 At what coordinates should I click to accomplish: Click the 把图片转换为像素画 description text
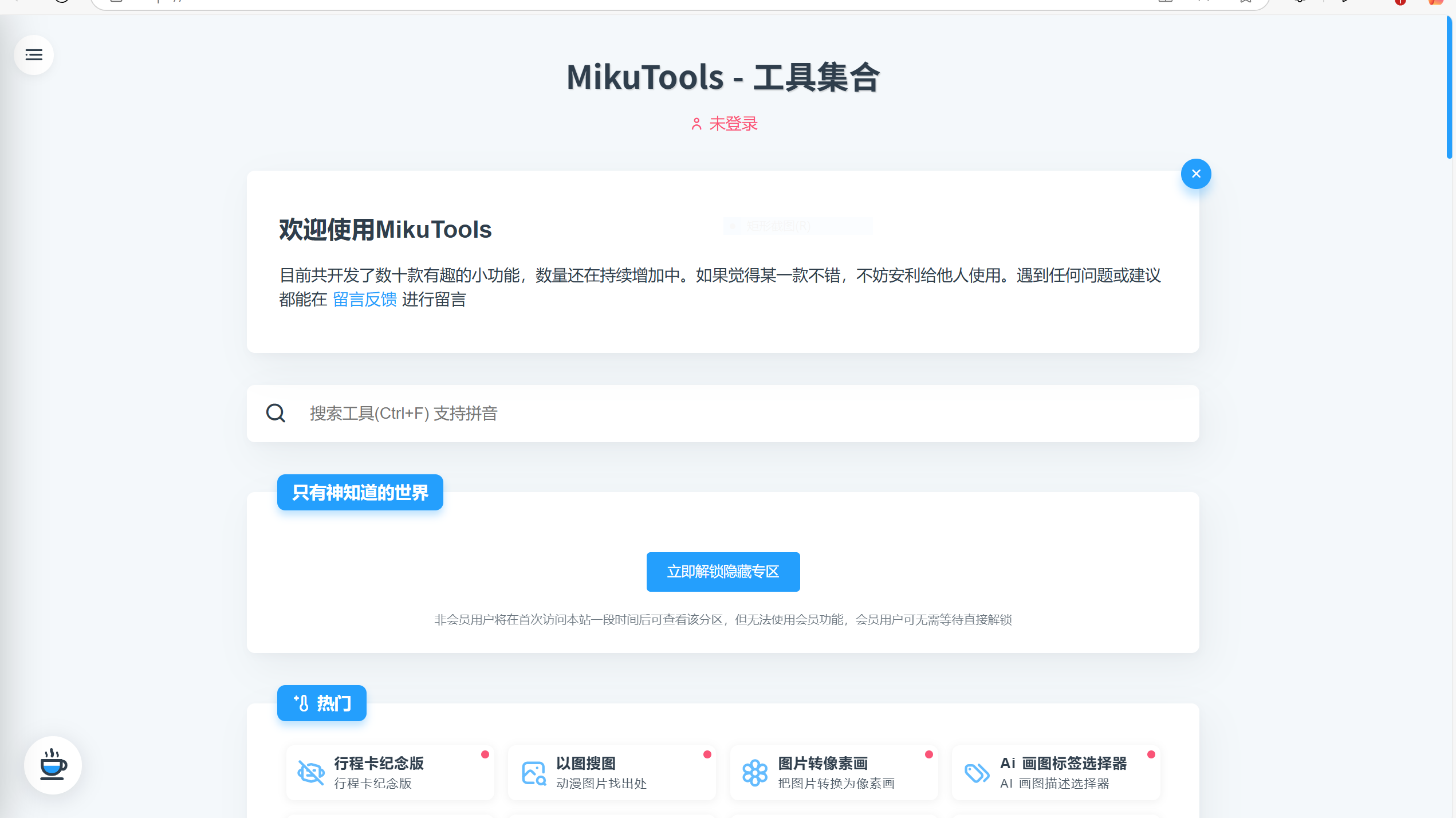point(836,783)
